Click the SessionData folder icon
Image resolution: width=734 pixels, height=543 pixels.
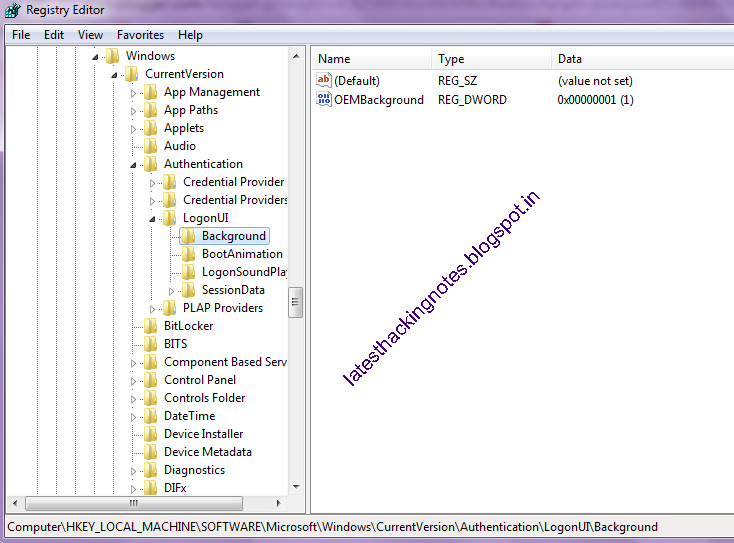pyautogui.click(x=188, y=290)
